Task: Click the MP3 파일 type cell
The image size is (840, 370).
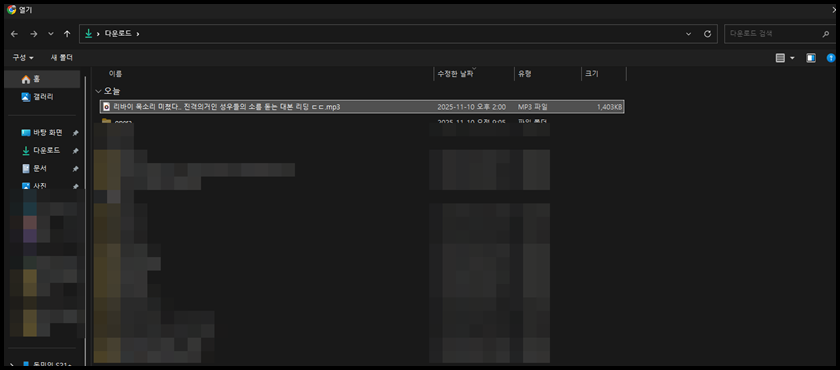Action: pos(532,107)
